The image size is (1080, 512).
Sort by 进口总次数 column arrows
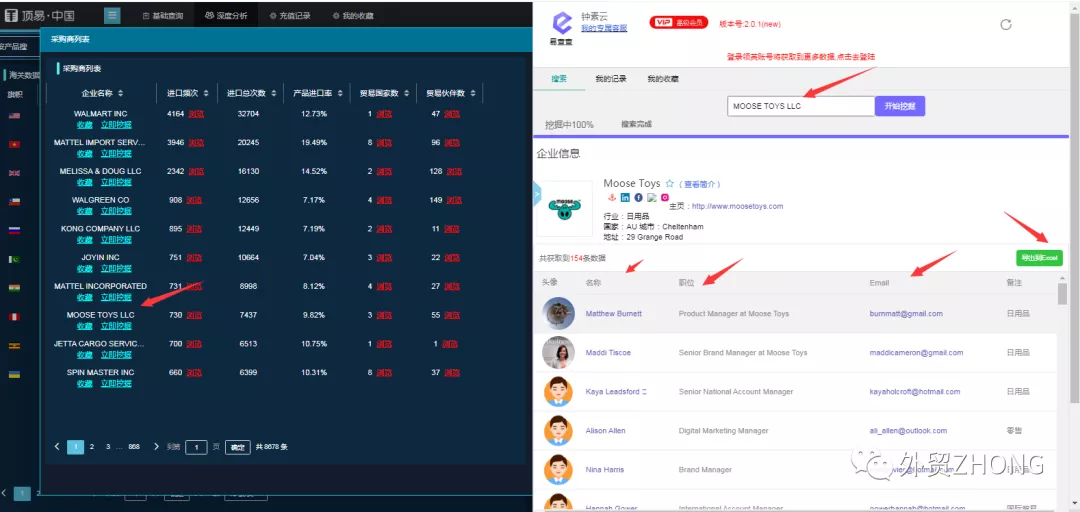point(274,93)
